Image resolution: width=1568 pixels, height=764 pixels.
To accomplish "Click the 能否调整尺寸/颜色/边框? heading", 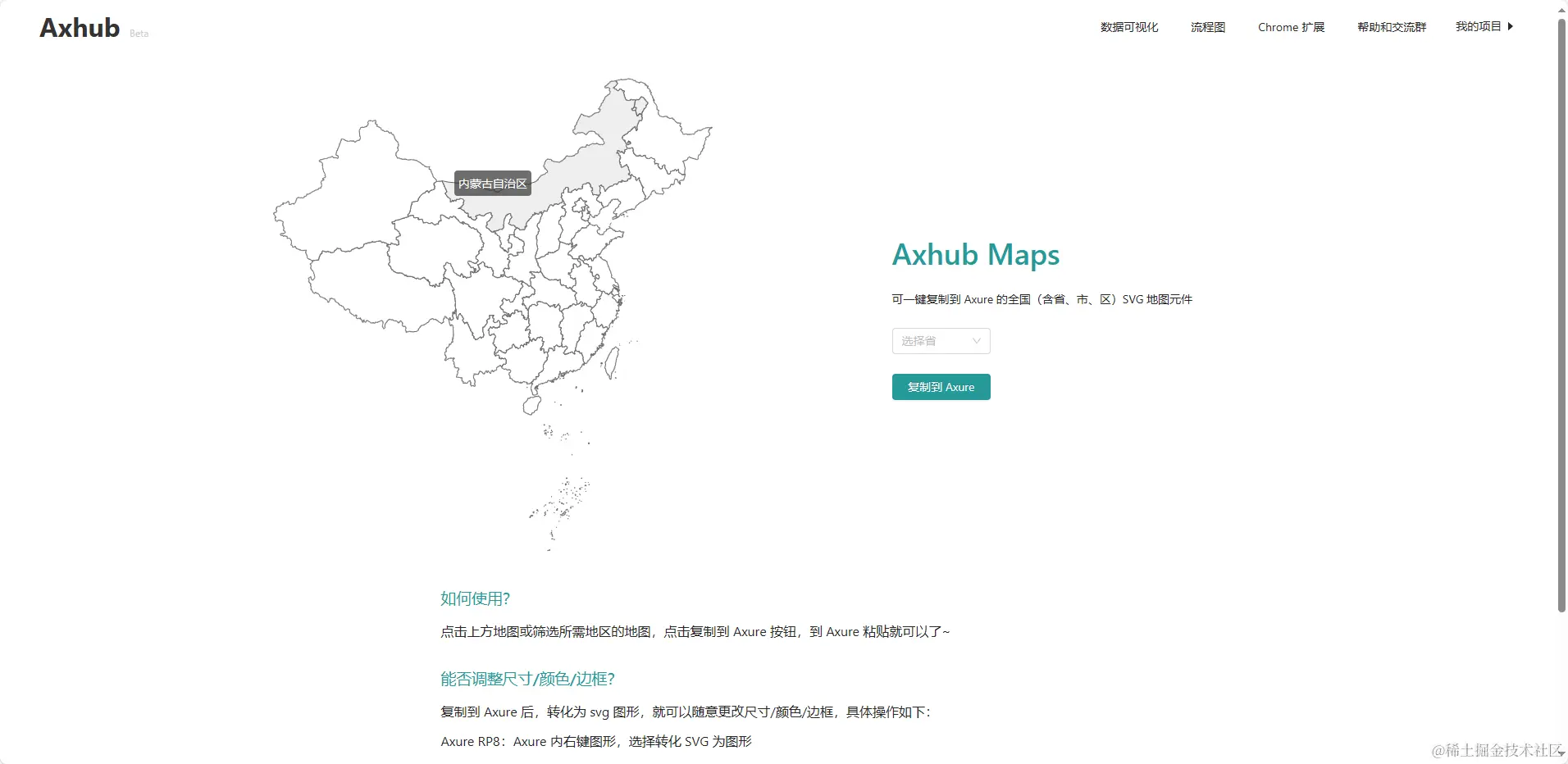I will coord(527,679).
